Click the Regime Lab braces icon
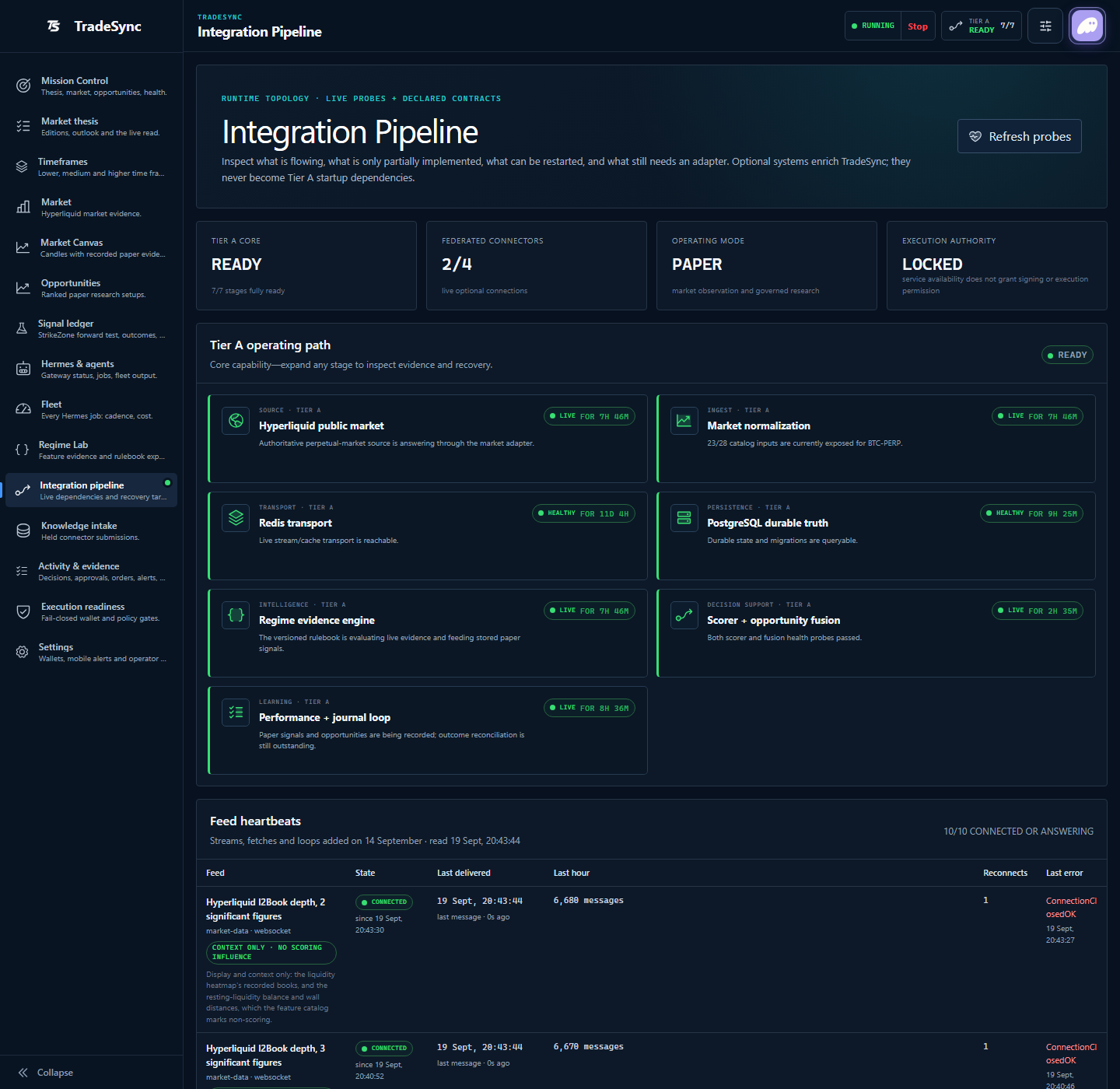1120x1089 pixels. click(x=22, y=450)
